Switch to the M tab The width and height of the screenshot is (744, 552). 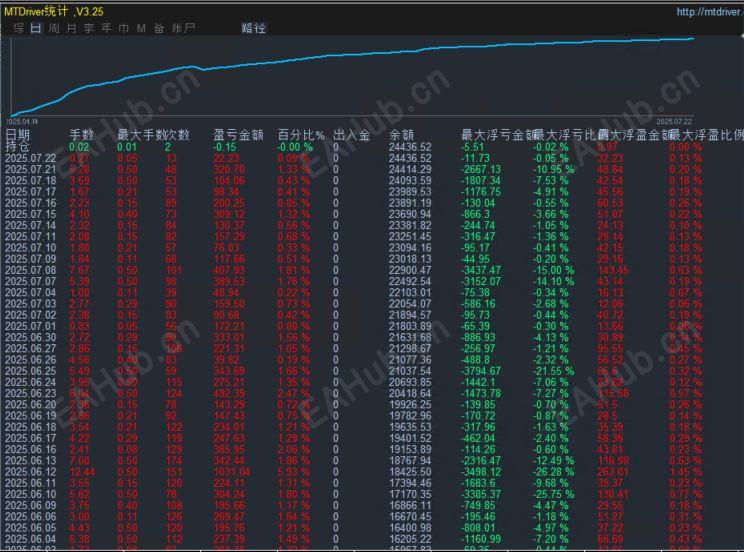tap(141, 28)
